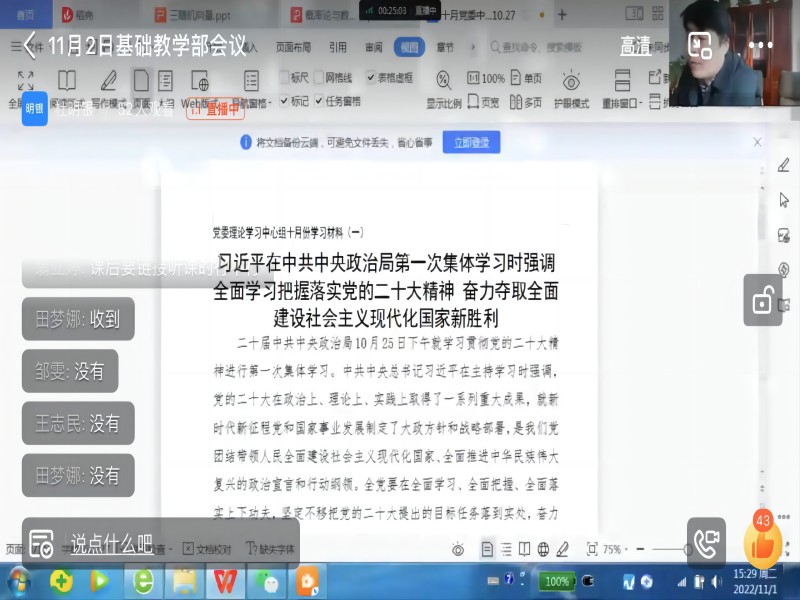Image resolution: width=800 pixels, height=600 pixels.
Task: Open the 显示比例 zoom ratio dialog
Action: 443,89
